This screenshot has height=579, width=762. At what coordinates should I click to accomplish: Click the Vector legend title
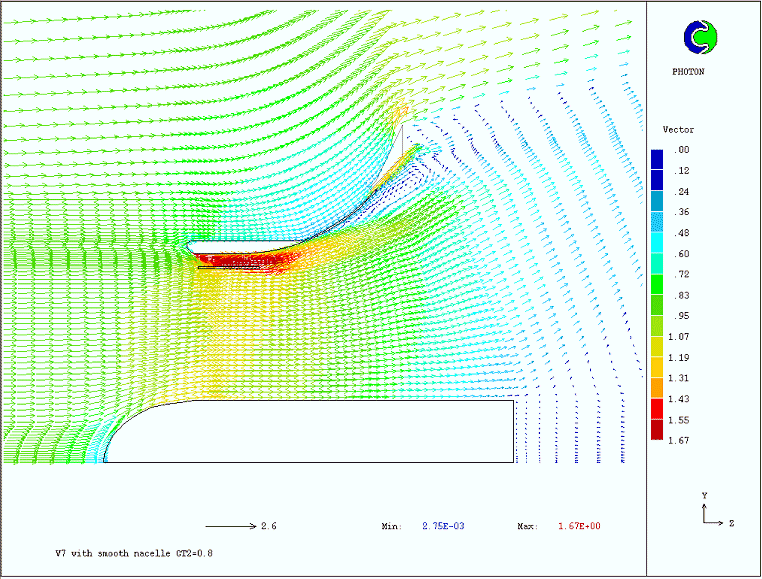(678, 130)
